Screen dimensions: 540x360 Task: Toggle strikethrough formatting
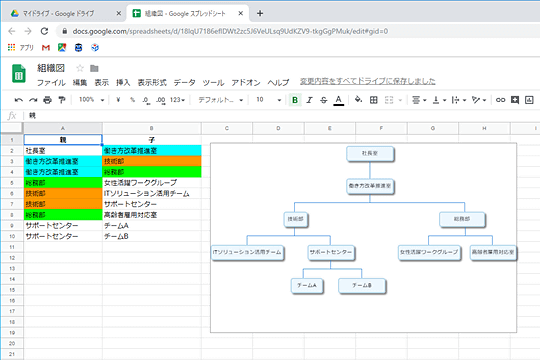(324, 100)
